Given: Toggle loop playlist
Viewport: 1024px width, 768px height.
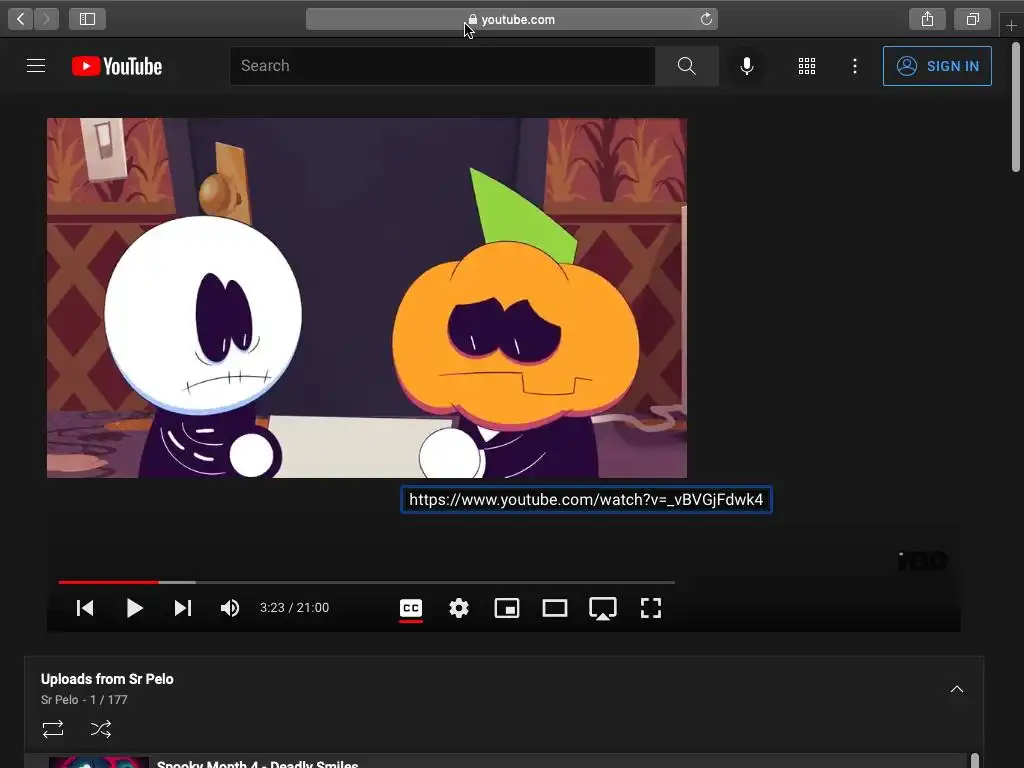Looking at the screenshot, I should [x=53, y=729].
